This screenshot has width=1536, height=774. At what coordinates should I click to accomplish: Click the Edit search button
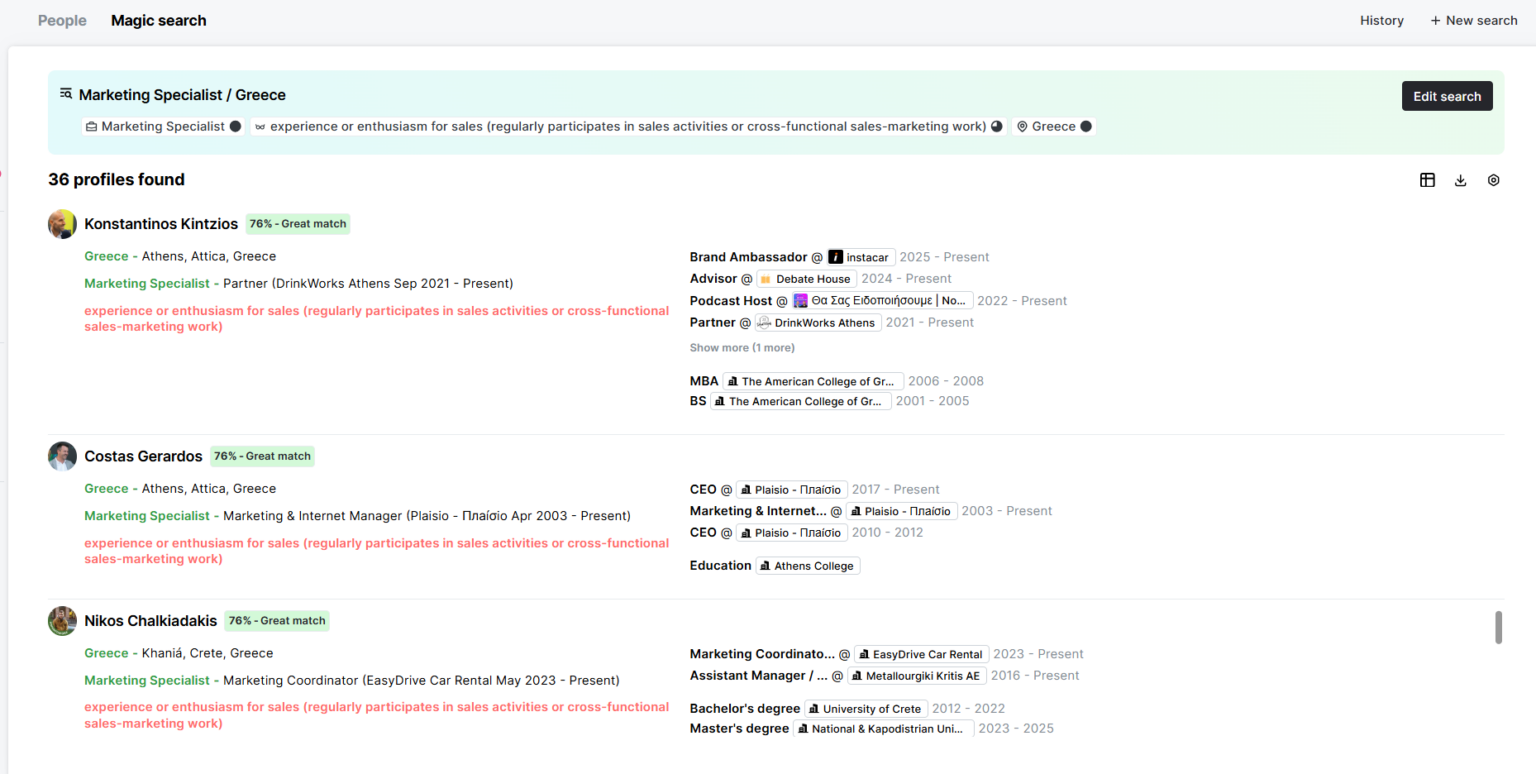click(1447, 96)
